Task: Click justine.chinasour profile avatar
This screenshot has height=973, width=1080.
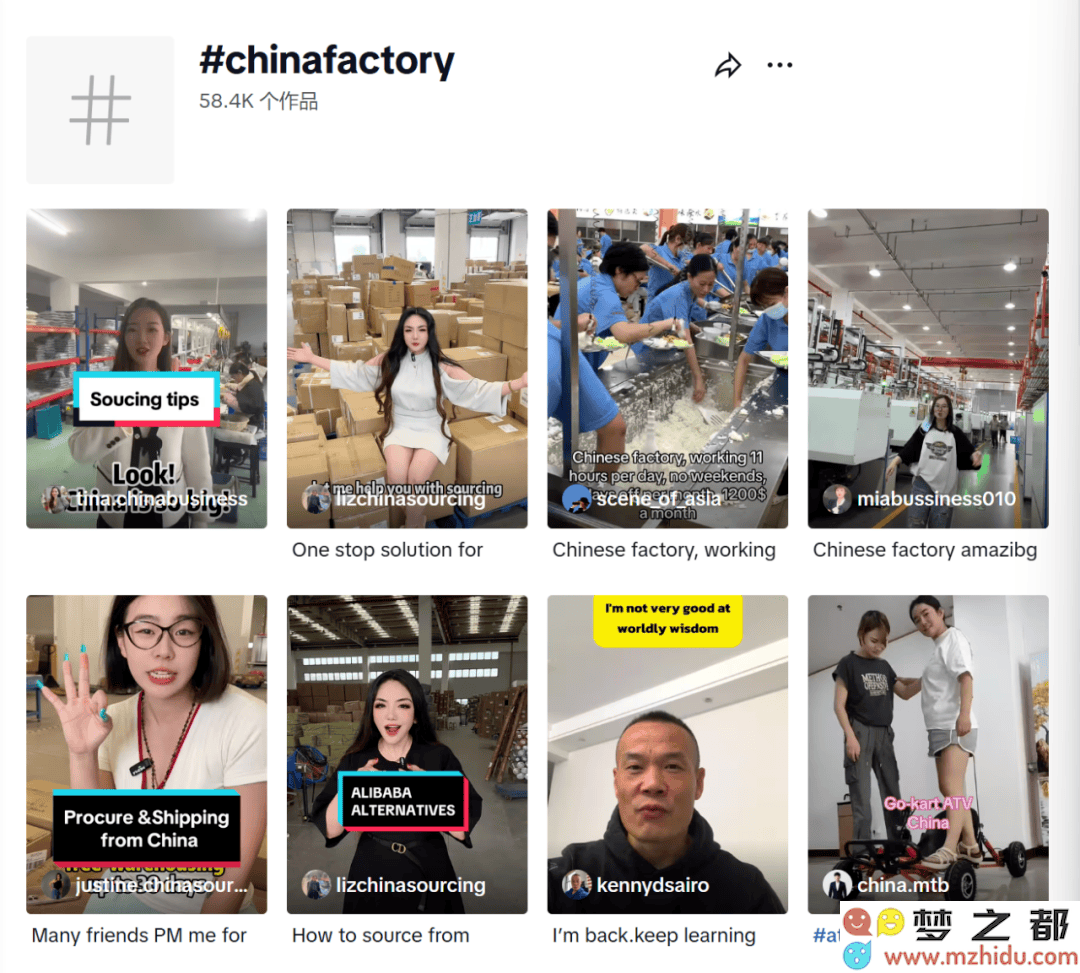Action: [x=54, y=885]
